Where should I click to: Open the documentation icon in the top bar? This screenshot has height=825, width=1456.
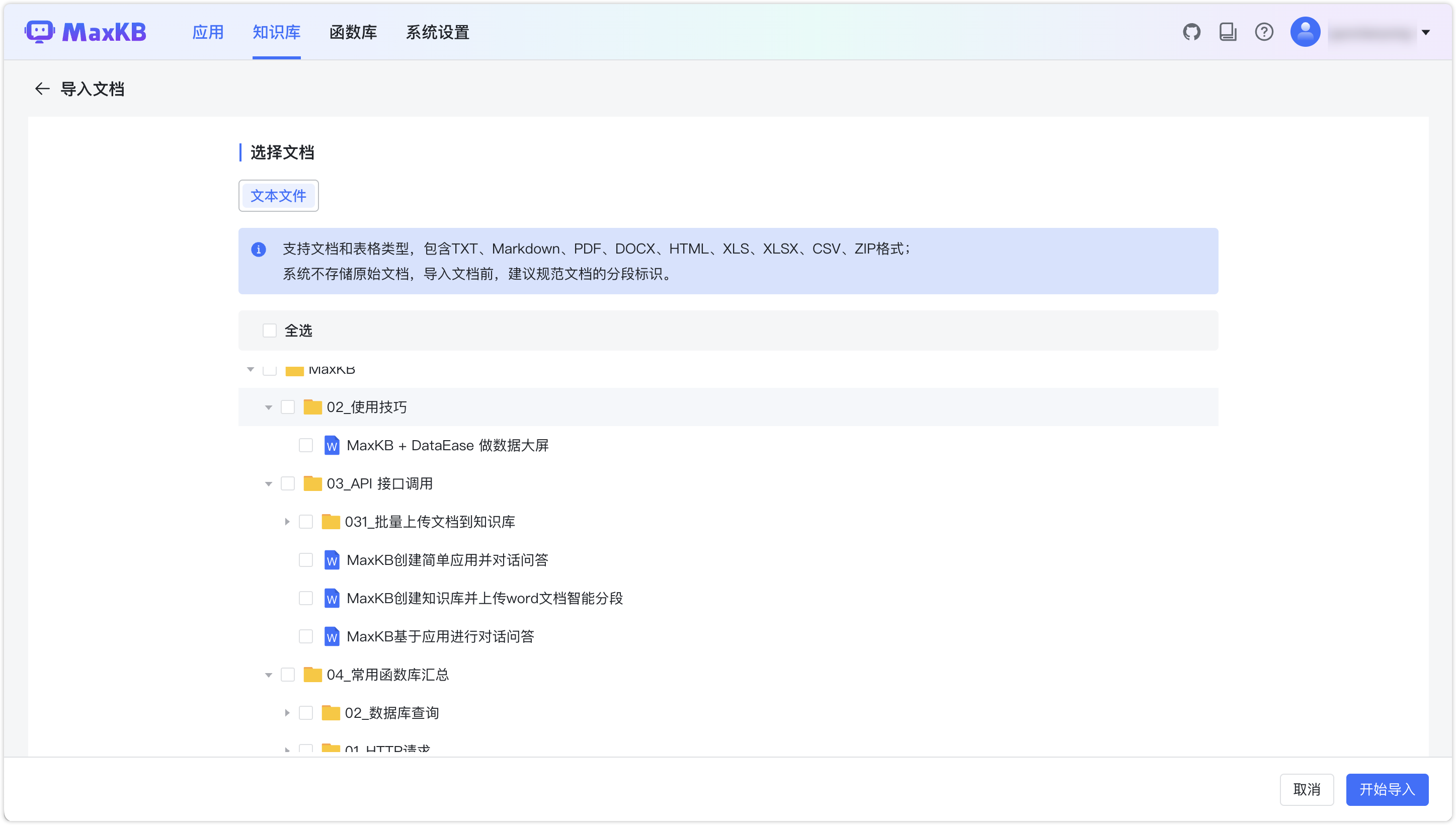coord(1228,32)
